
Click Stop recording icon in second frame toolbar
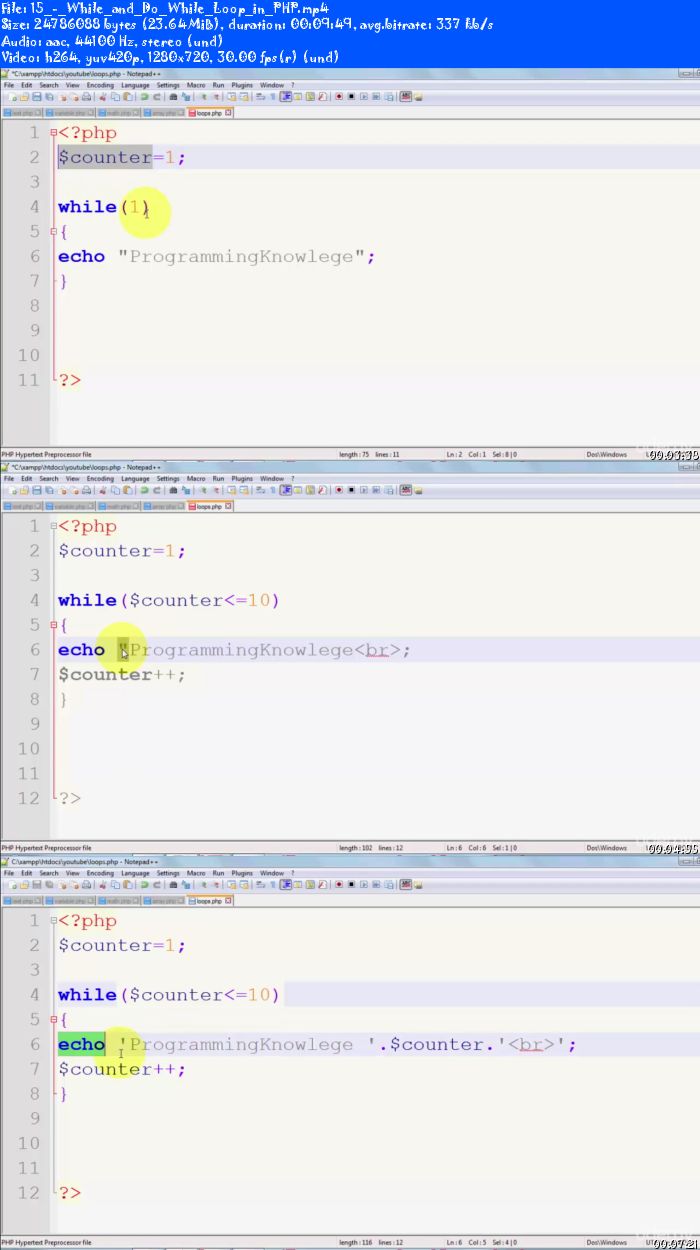(350, 491)
